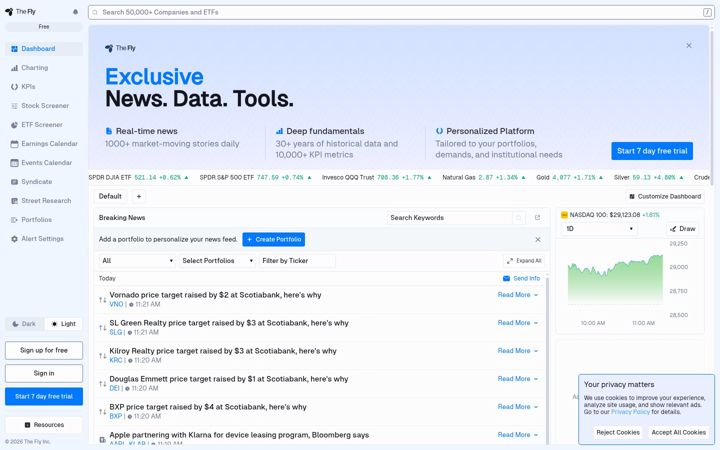Focus Filter by Ticker field
Image resolution: width=720 pixels, height=450 pixels.
click(x=297, y=261)
